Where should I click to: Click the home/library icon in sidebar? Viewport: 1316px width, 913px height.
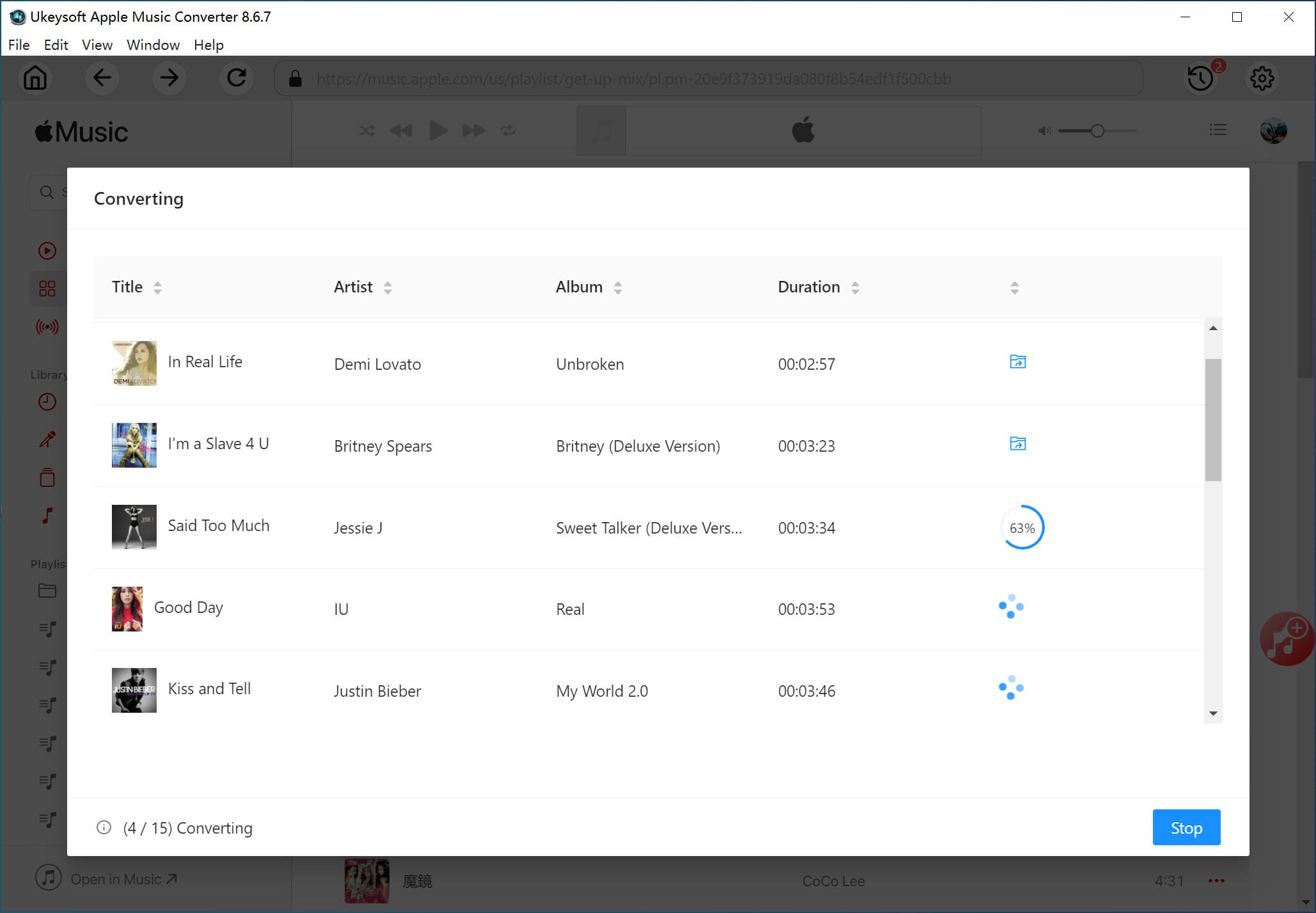[x=35, y=79]
